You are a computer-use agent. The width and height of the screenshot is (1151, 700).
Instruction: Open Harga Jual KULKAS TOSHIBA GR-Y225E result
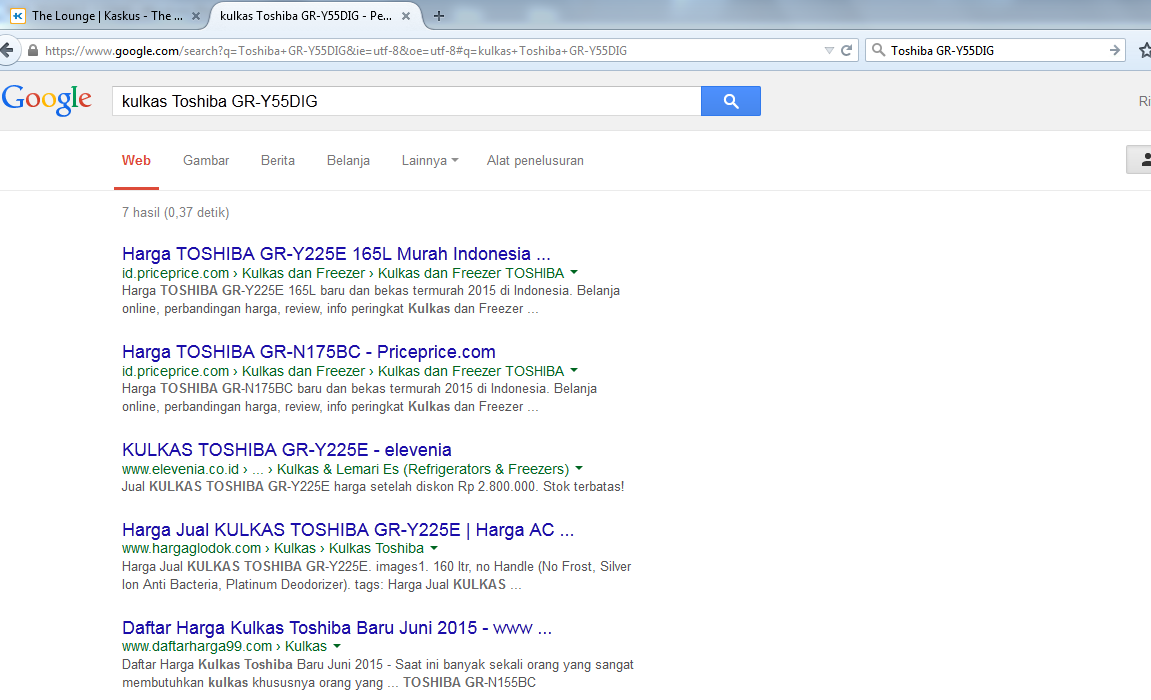coord(348,530)
